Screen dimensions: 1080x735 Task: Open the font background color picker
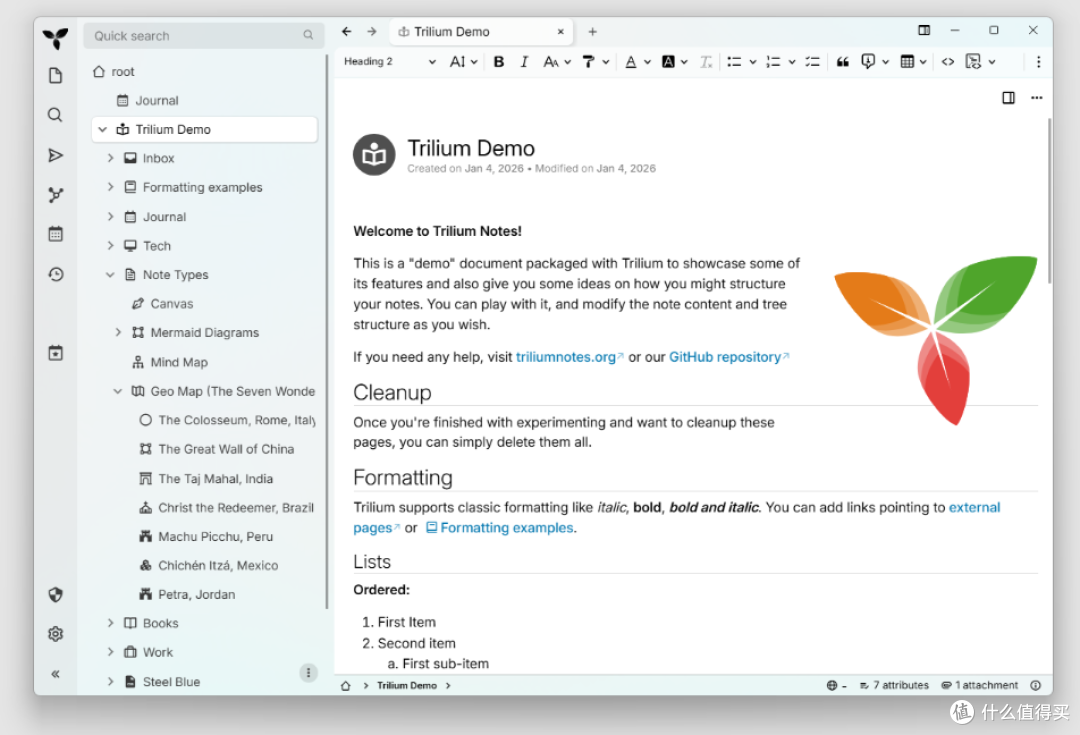tap(675, 62)
